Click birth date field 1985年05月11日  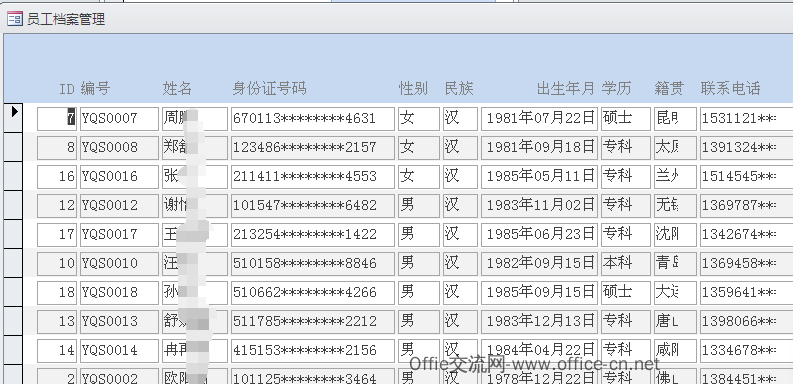pyautogui.click(x=540, y=177)
